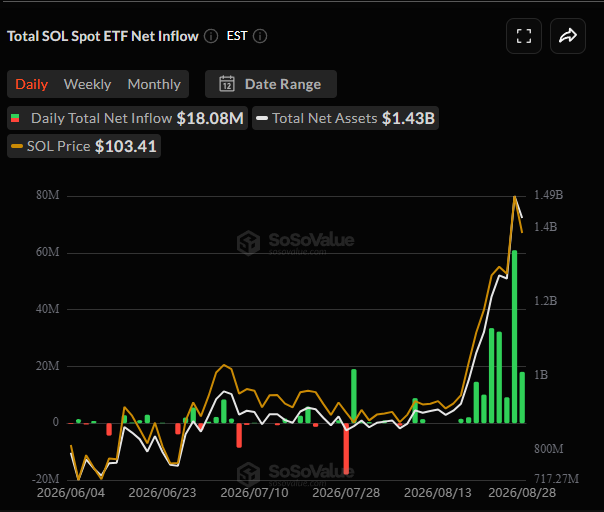Switch to the Daily view tab
The height and width of the screenshot is (512, 604).
click(x=32, y=84)
